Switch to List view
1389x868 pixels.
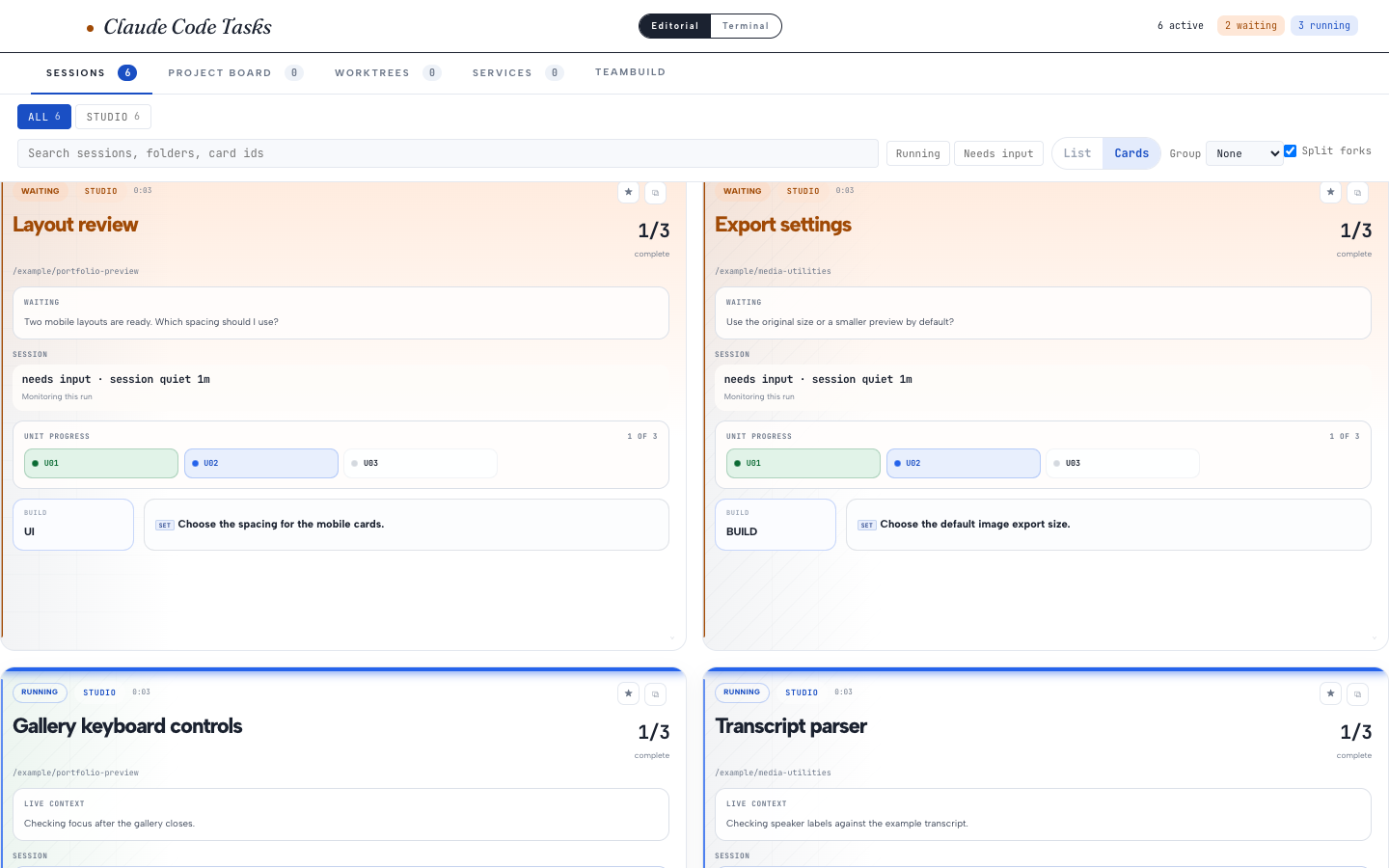click(x=1077, y=153)
